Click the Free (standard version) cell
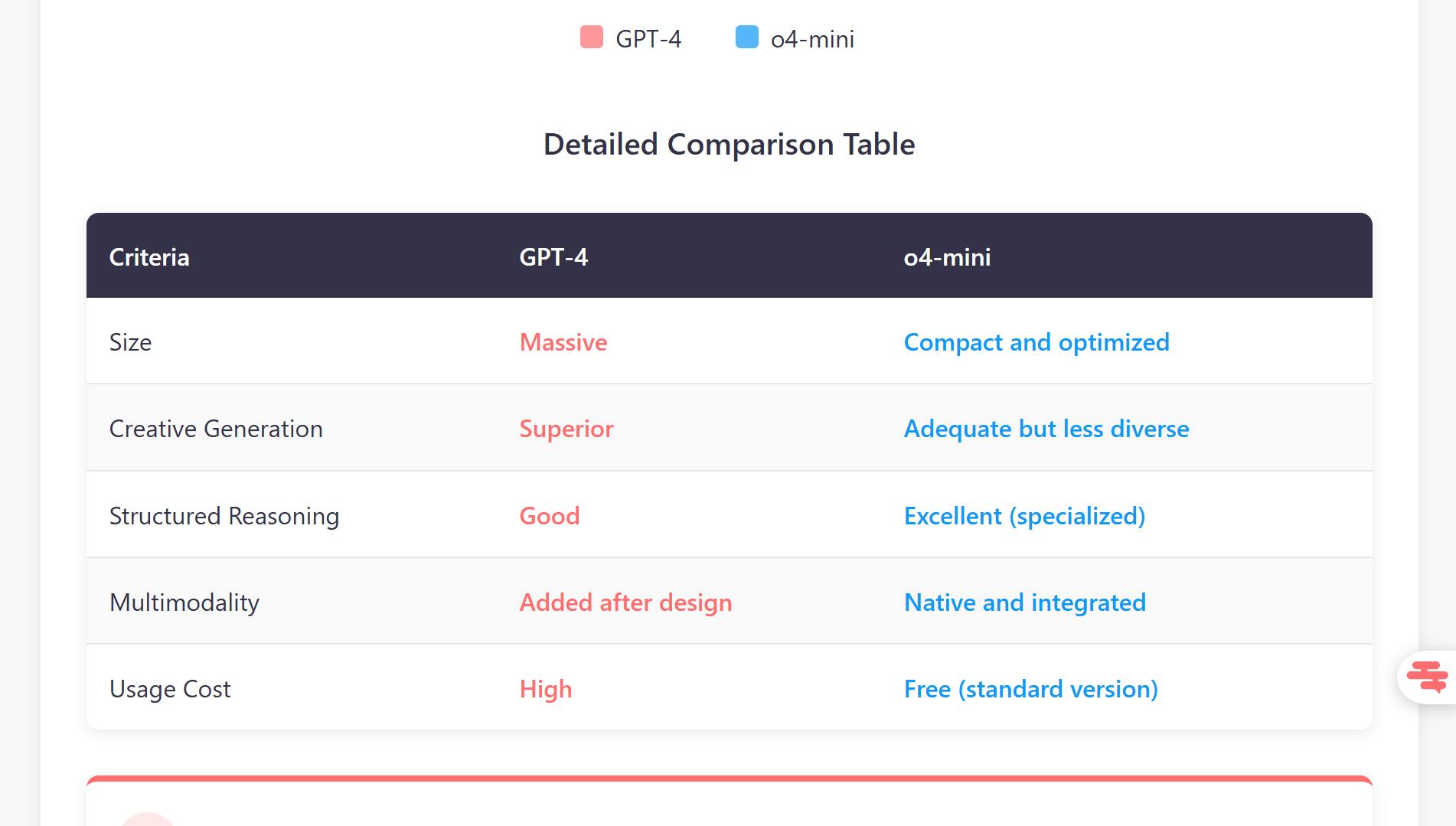 point(1030,689)
